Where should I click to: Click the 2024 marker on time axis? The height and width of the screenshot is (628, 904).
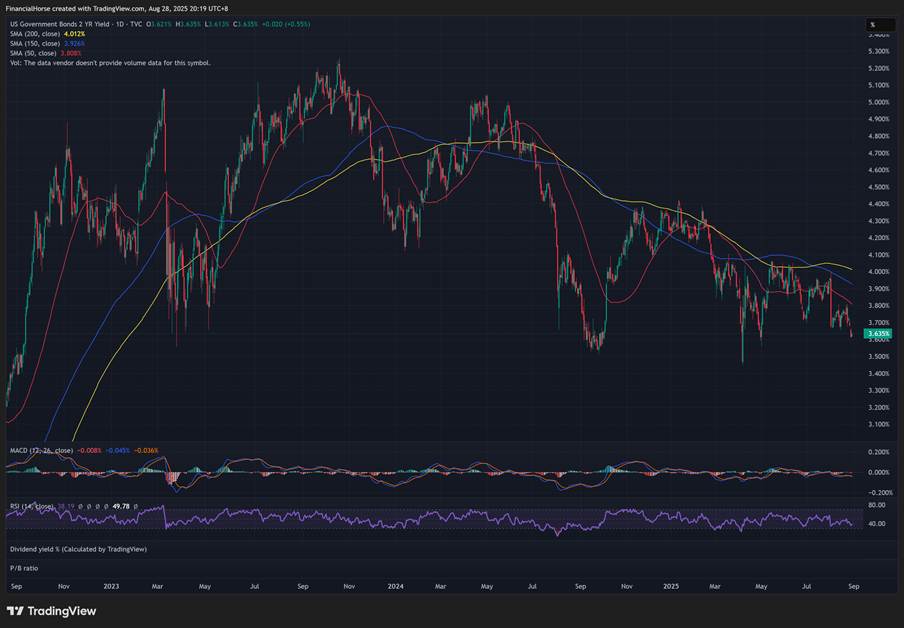coord(395,585)
